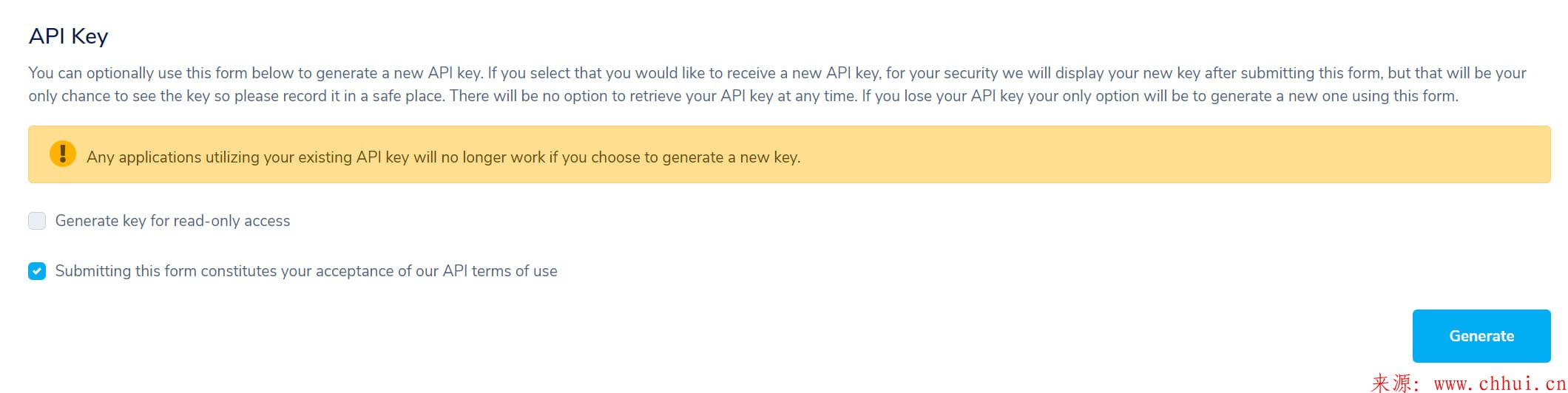
Task: Click the red "来源" watermark characters
Action: (1389, 383)
